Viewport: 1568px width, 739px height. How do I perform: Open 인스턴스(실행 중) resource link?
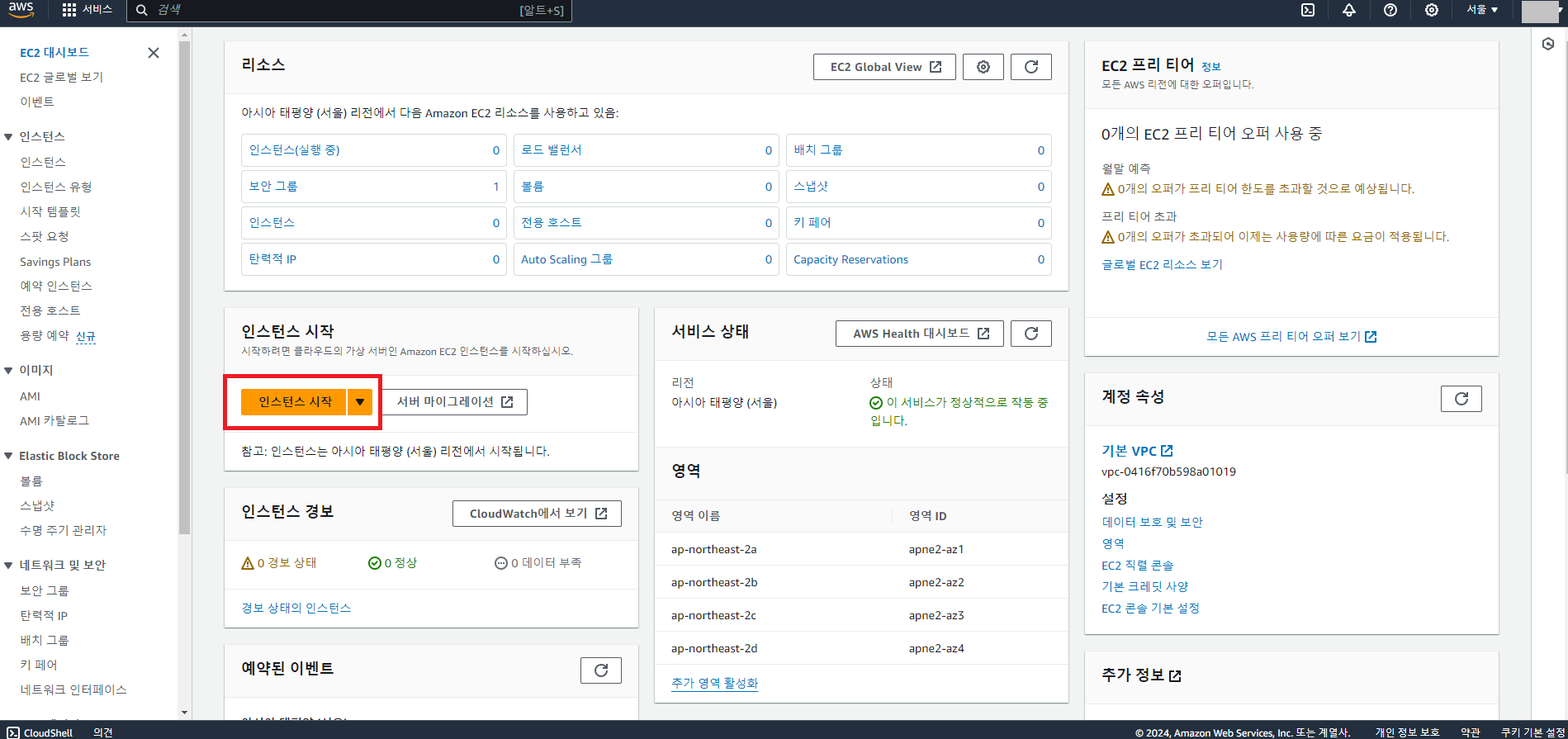pyautogui.click(x=295, y=150)
